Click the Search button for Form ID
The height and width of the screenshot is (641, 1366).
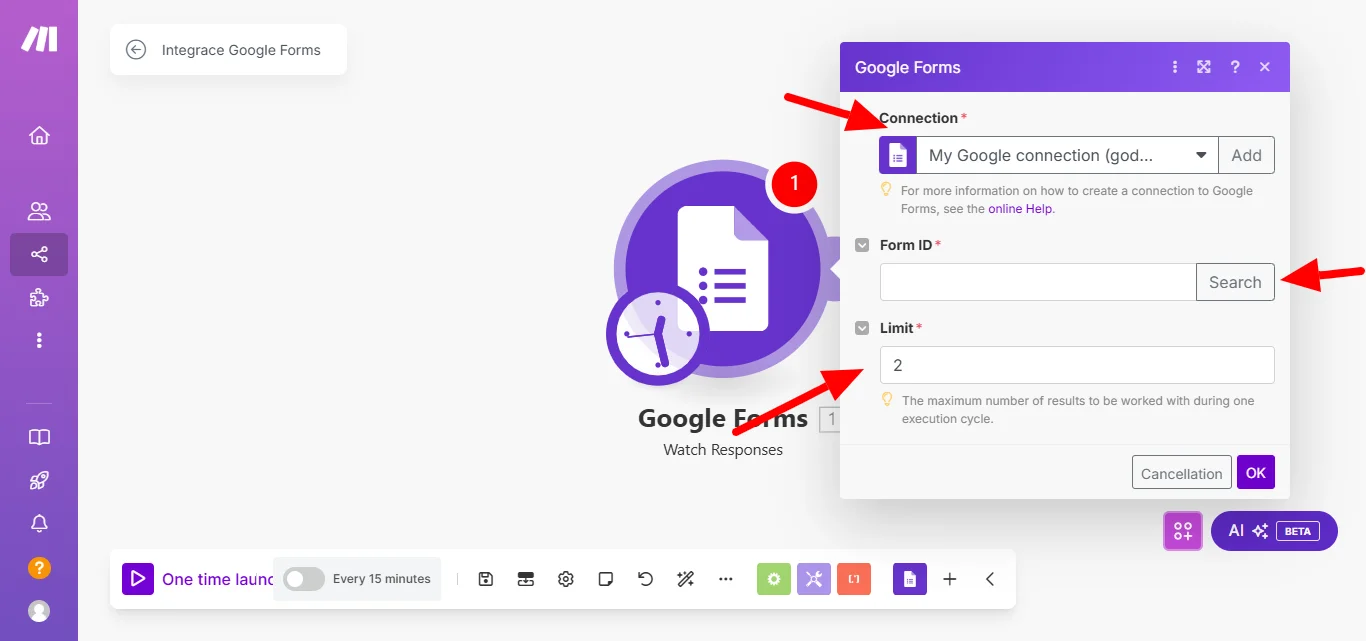[1235, 282]
